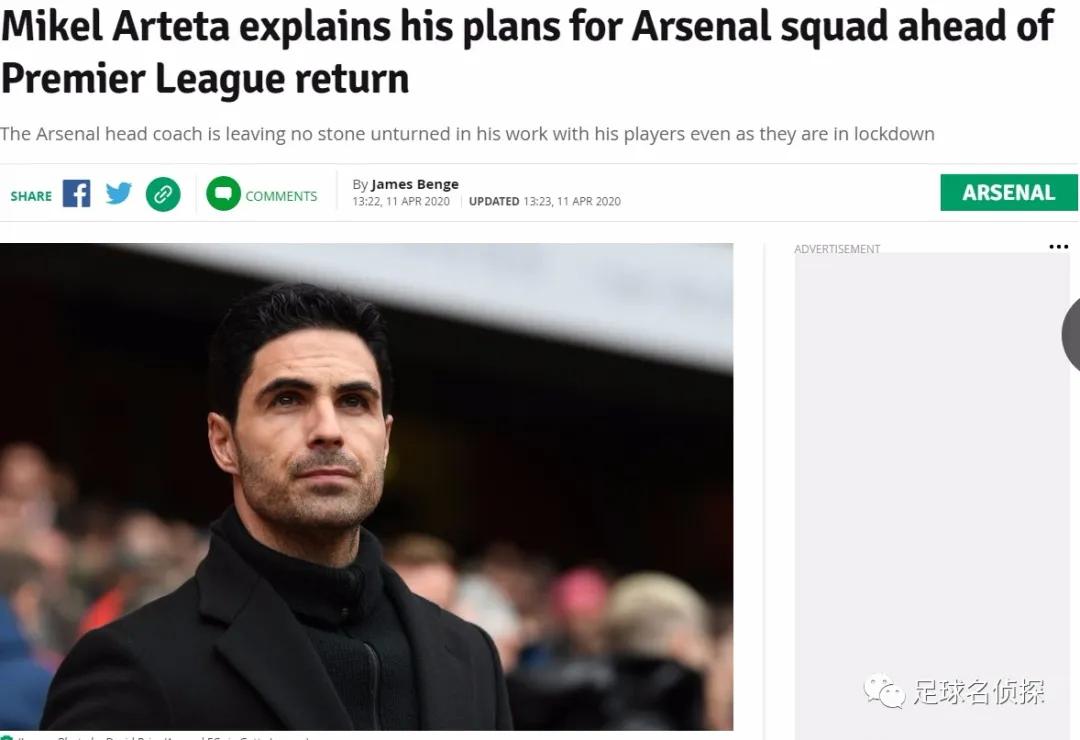Viewport: 1080px width, 740px height.
Task: Share the article on Facebook
Action: coord(76,193)
